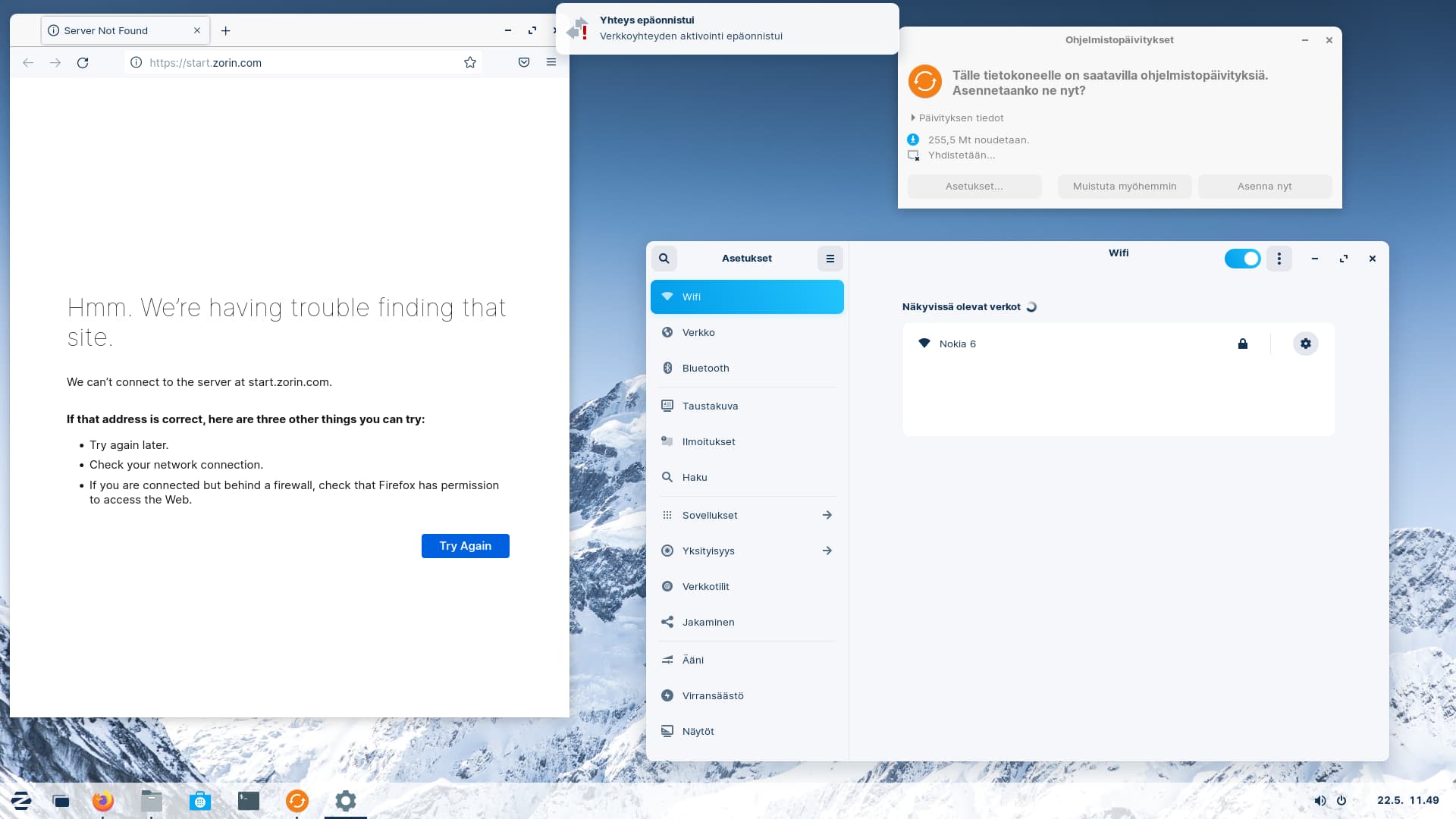Enable network connection in notification toggle
Screen dimensions: 1456x819
(x=1243, y=258)
